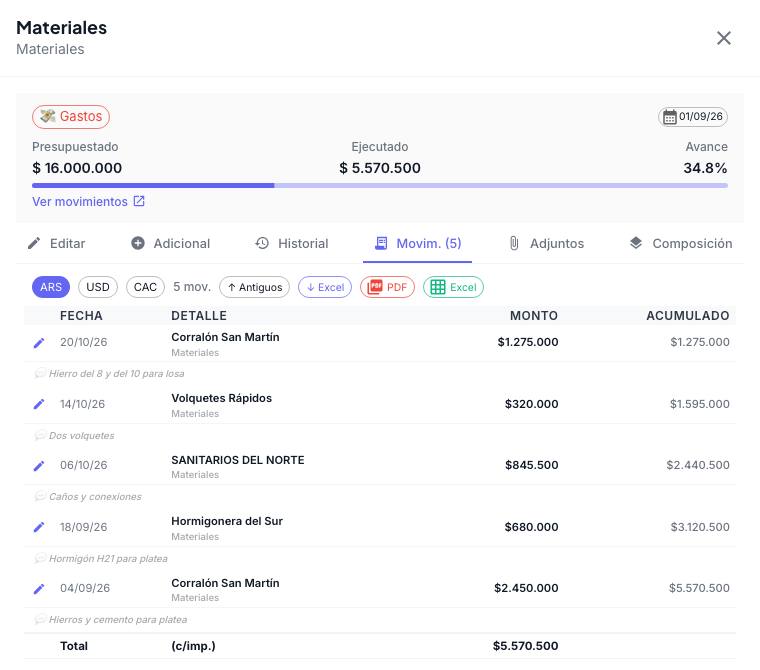Screen dimensions: 760x670
Task: Click the DETALLE column header
Action: 199,316
